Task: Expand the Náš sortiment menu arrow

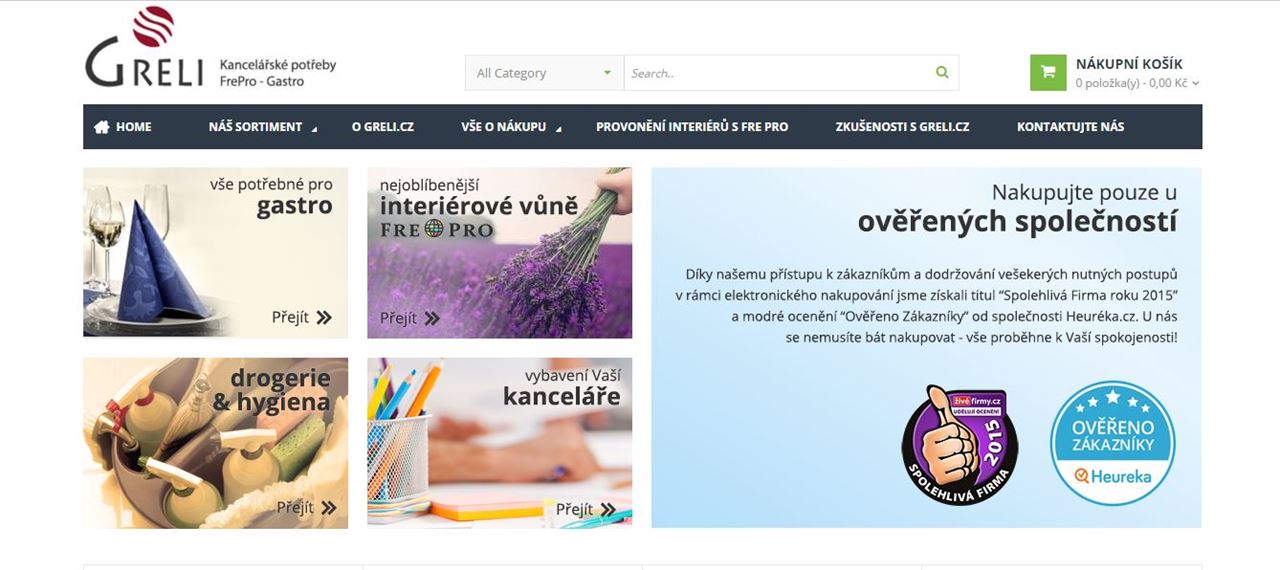Action: click(x=314, y=129)
